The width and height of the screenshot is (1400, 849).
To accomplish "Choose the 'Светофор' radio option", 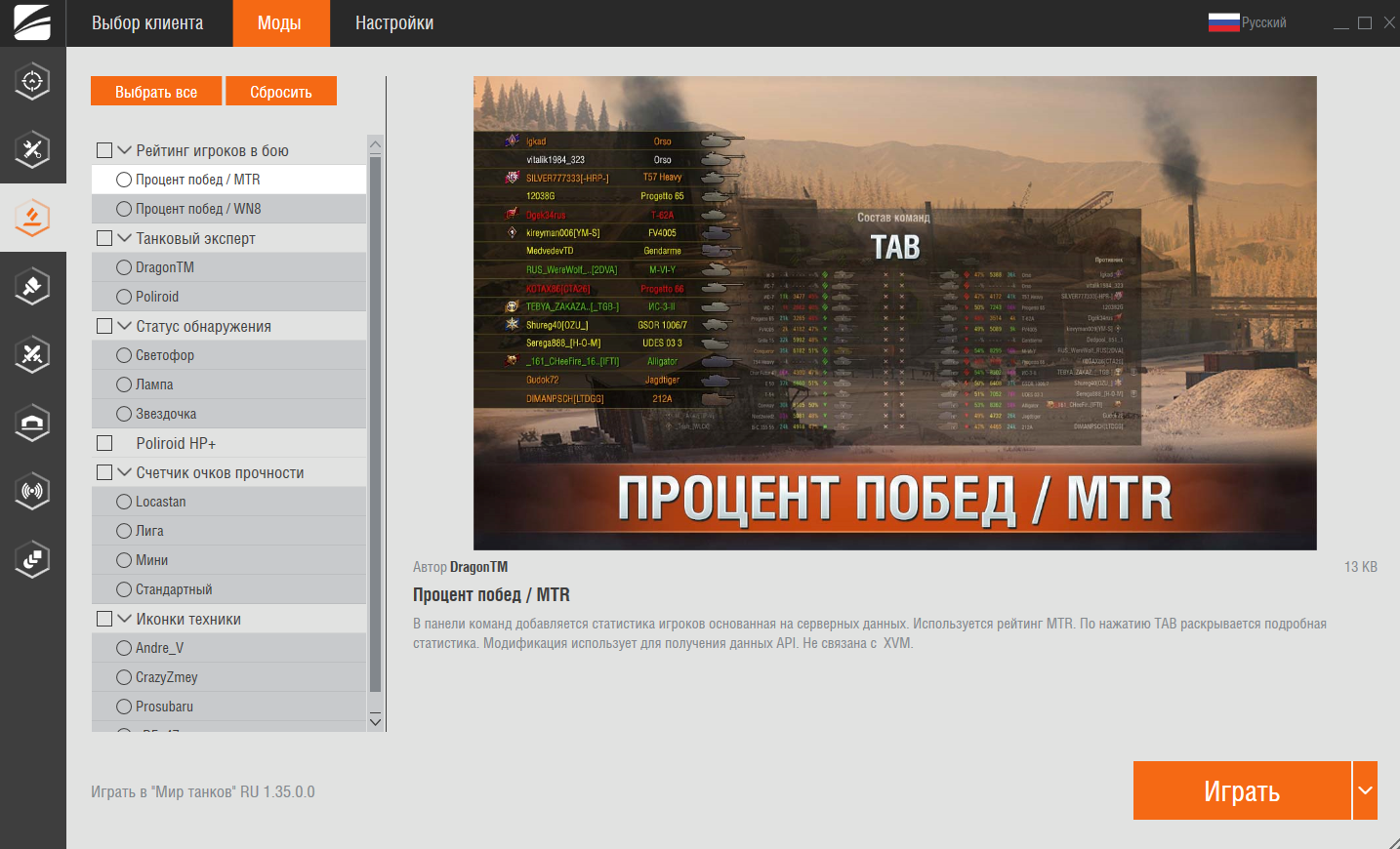I will click(x=124, y=355).
